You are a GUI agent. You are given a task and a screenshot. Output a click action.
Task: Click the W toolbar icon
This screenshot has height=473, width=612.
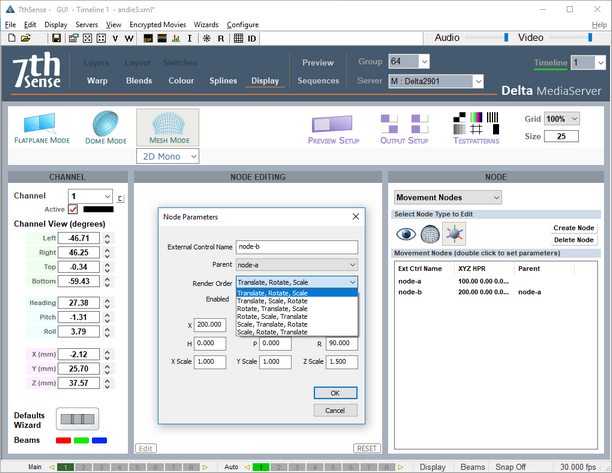pyautogui.click(x=129, y=39)
